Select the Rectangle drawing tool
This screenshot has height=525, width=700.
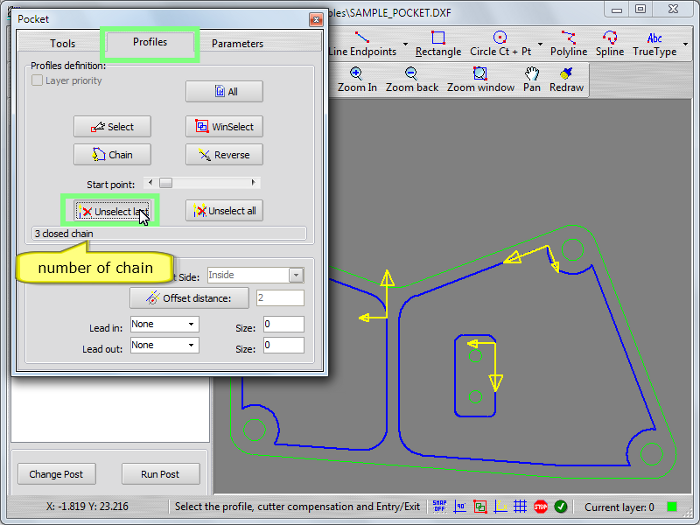[438, 44]
